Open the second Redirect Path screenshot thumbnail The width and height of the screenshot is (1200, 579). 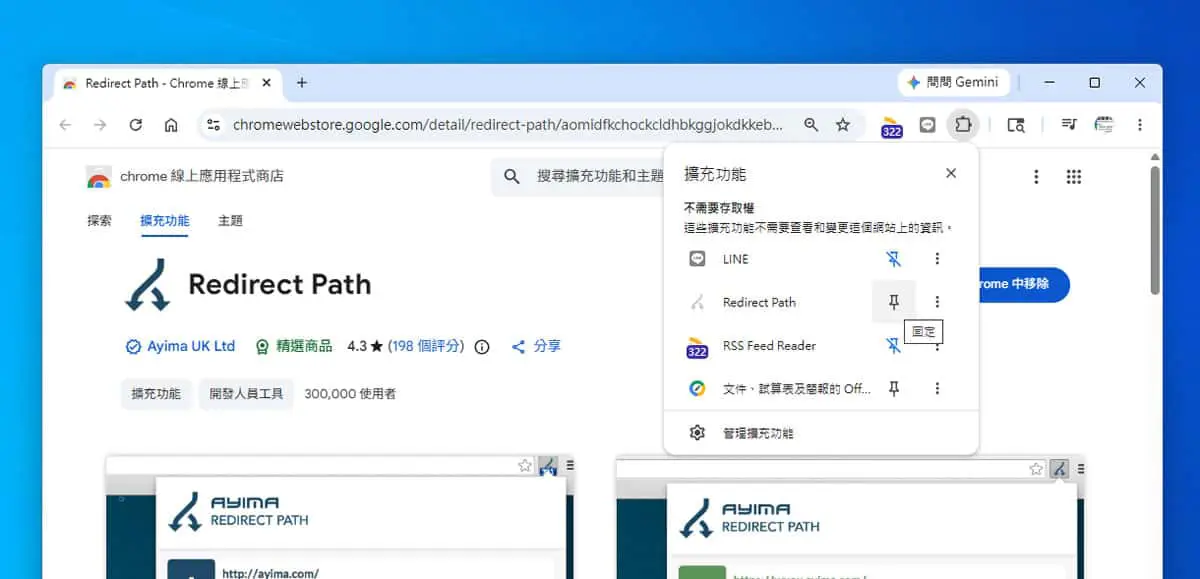click(x=850, y=517)
